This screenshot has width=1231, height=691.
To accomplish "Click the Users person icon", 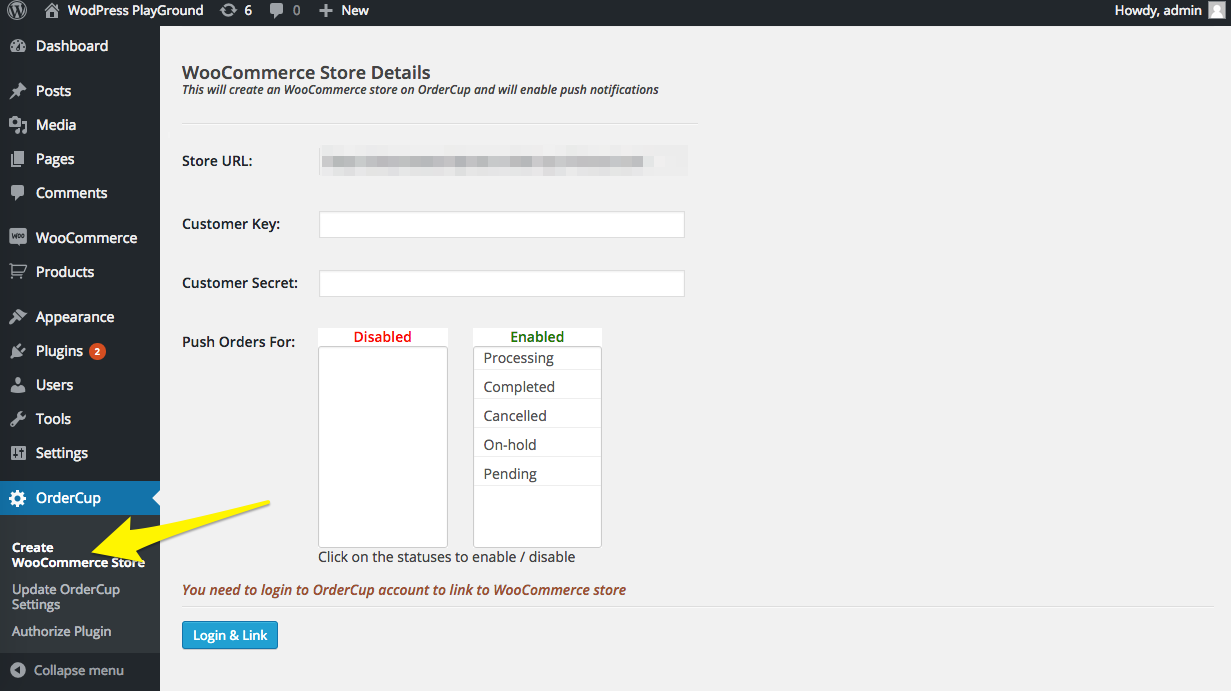I will click(18, 385).
